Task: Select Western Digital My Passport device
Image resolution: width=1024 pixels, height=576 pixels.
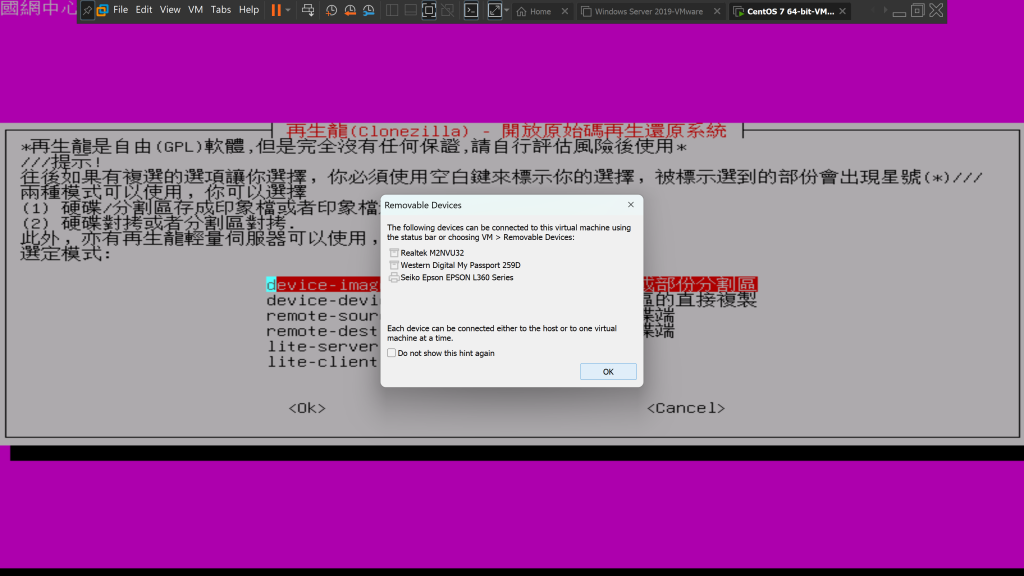Action: 460,265
